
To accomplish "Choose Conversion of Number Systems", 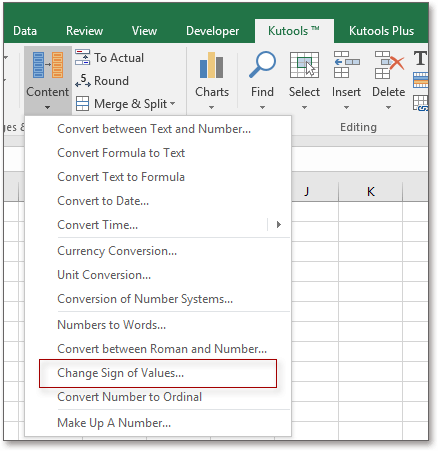I will tap(158, 299).
